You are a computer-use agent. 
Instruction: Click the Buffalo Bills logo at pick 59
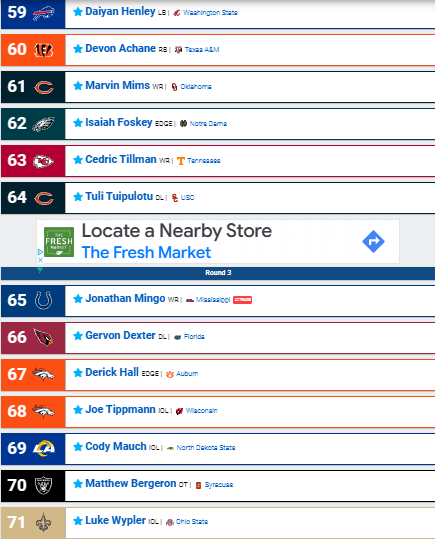(43, 13)
